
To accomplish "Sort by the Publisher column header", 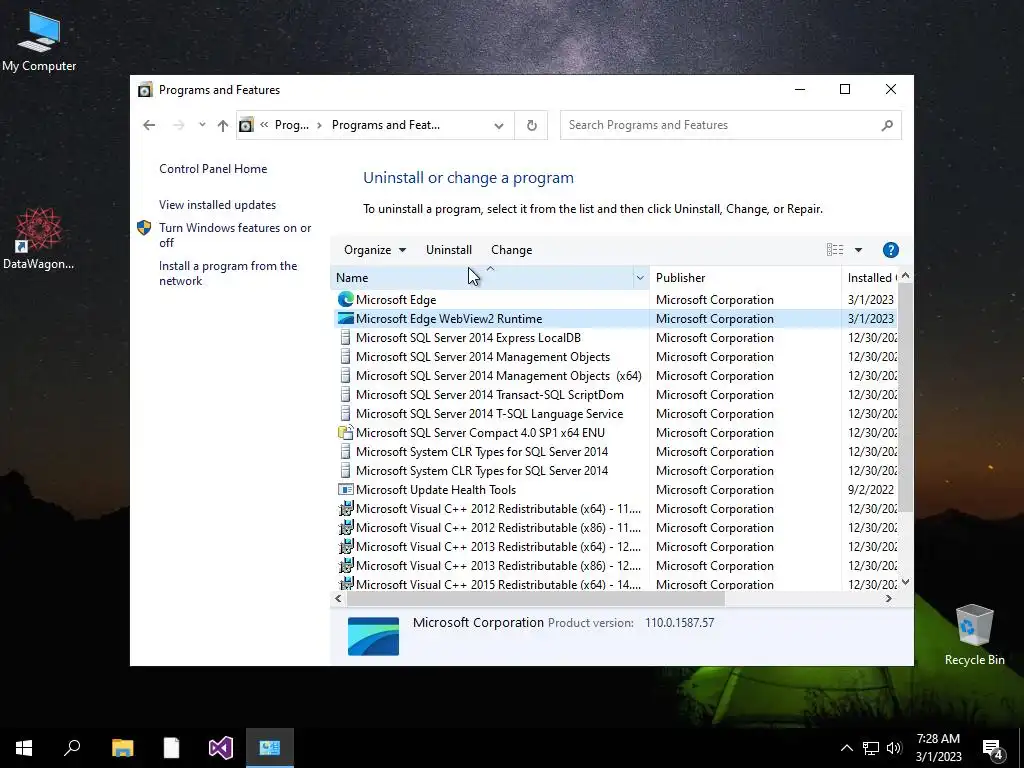I will click(x=745, y=278).
